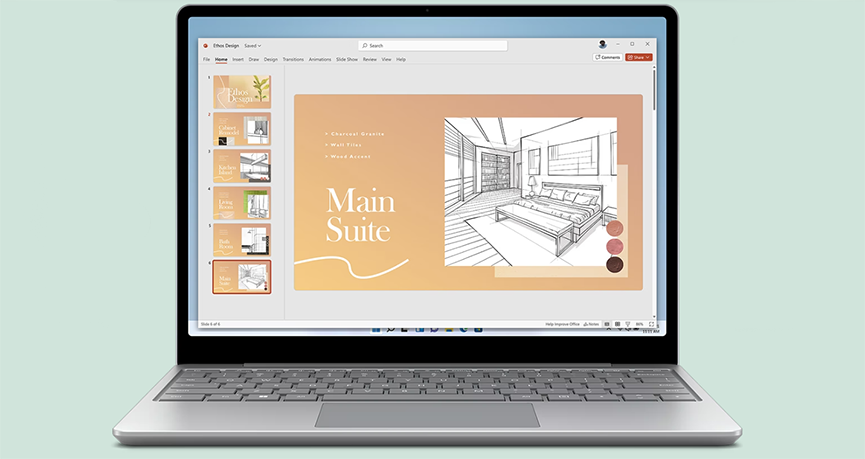Switch to Normal view in status bar
Viewport: 865px width, 459px height.
pyautogui.click(x=609, y=324)
